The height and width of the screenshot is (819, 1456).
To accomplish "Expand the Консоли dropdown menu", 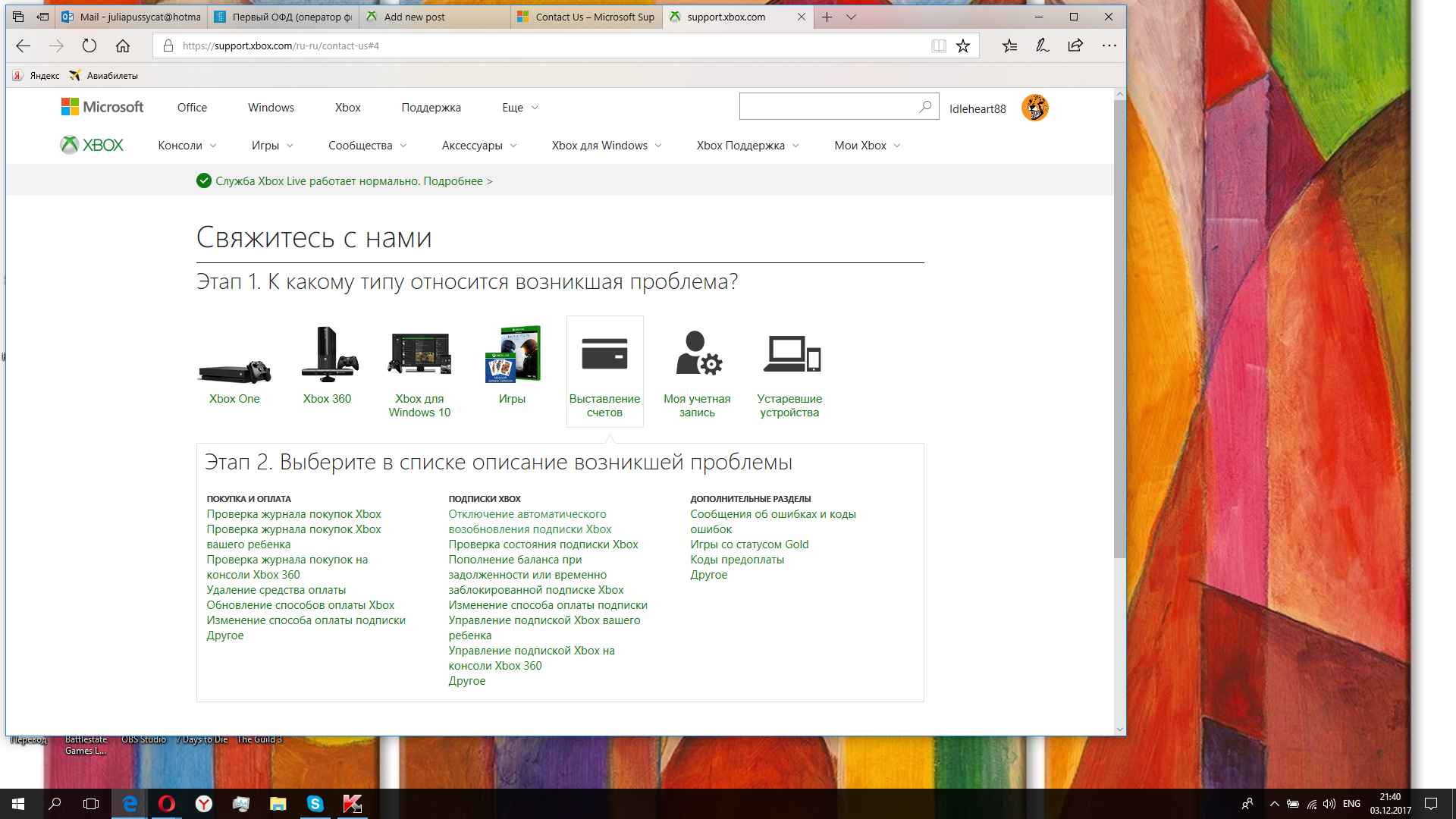I will pos(187,146).
